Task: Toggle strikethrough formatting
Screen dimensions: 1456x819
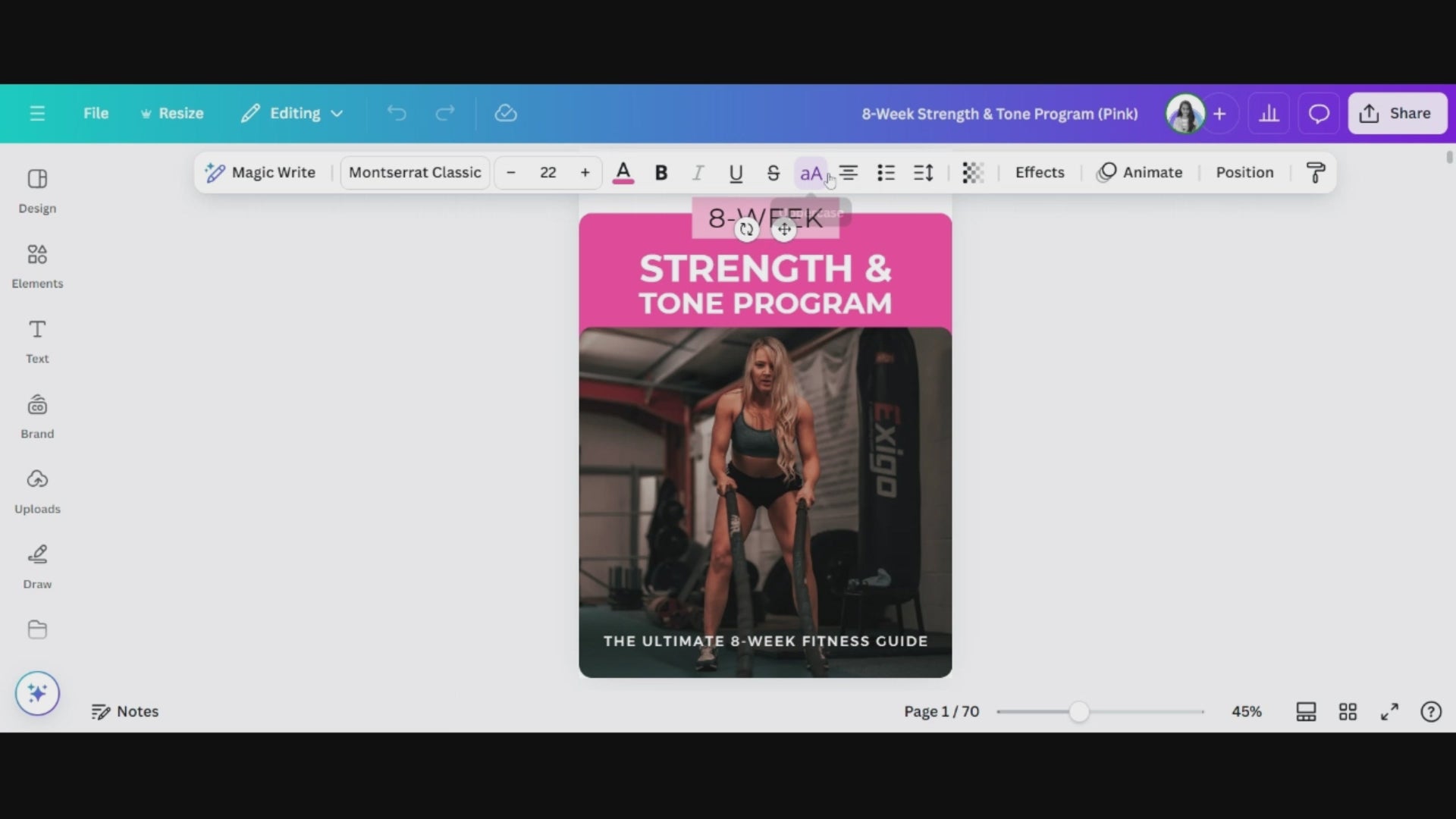Action: [x=773, y=173]
